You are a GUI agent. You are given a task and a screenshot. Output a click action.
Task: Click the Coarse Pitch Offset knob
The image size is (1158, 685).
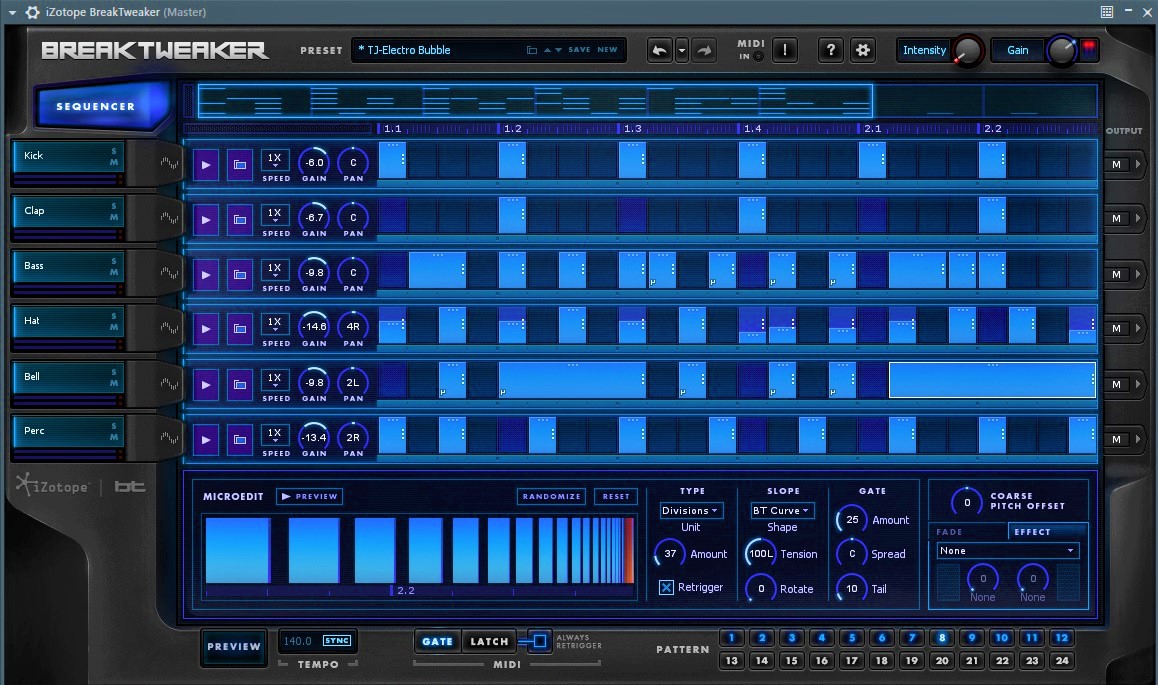tap(967, 502)
